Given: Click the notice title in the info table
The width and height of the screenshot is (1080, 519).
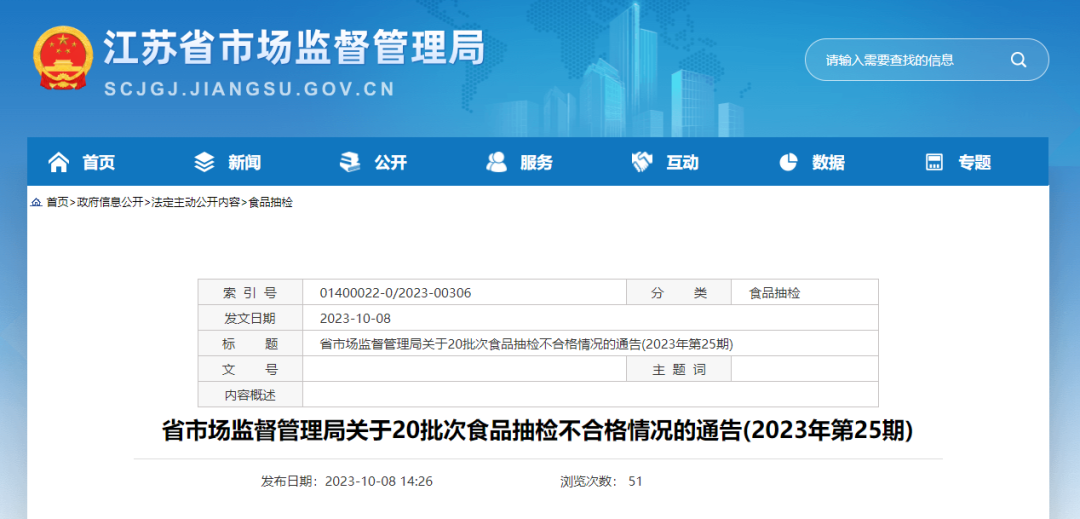Looking at the screenshot, I should pyautogui.click(x=526, y=344).
